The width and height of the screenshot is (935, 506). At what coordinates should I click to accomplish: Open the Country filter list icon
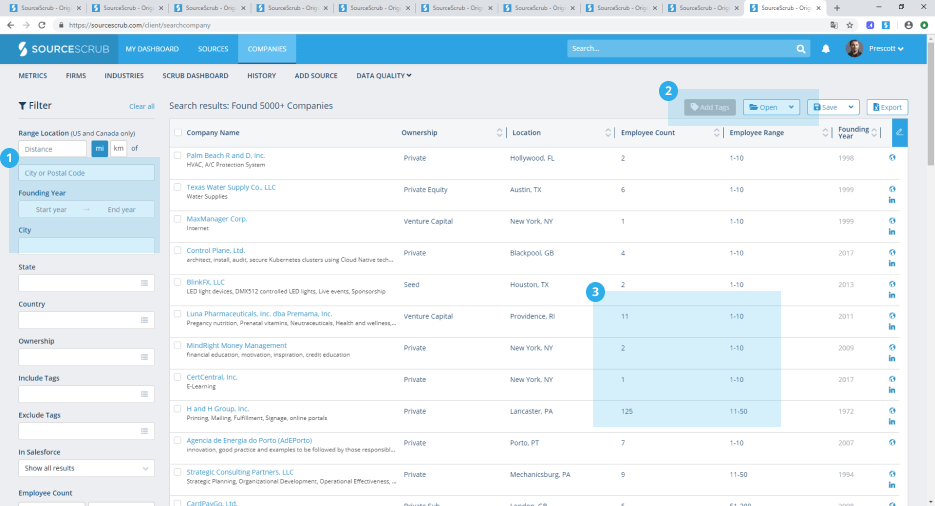144,320
